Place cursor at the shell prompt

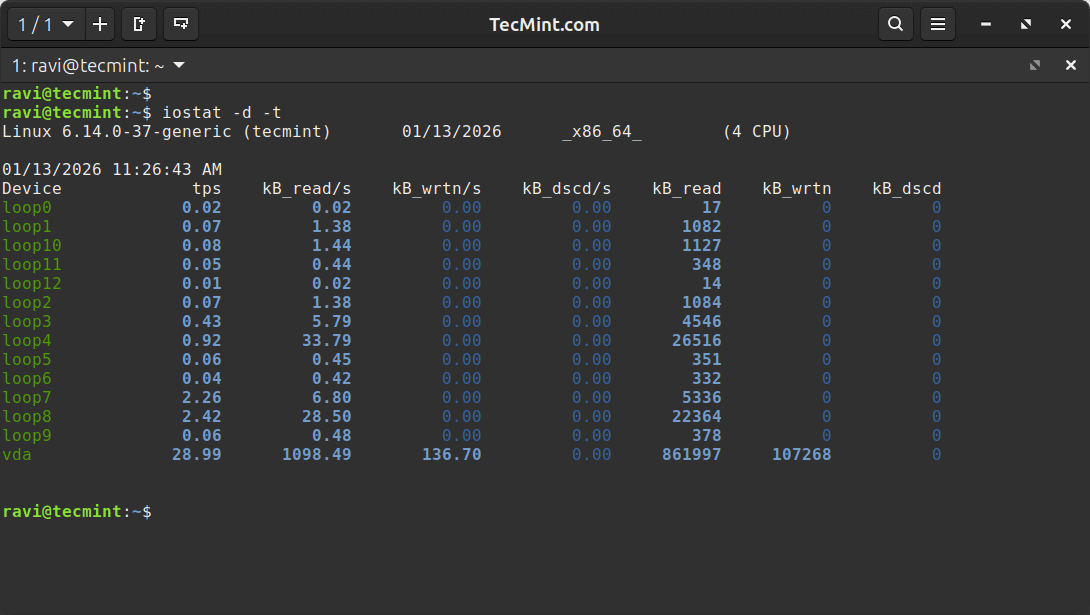pos(160,511)
